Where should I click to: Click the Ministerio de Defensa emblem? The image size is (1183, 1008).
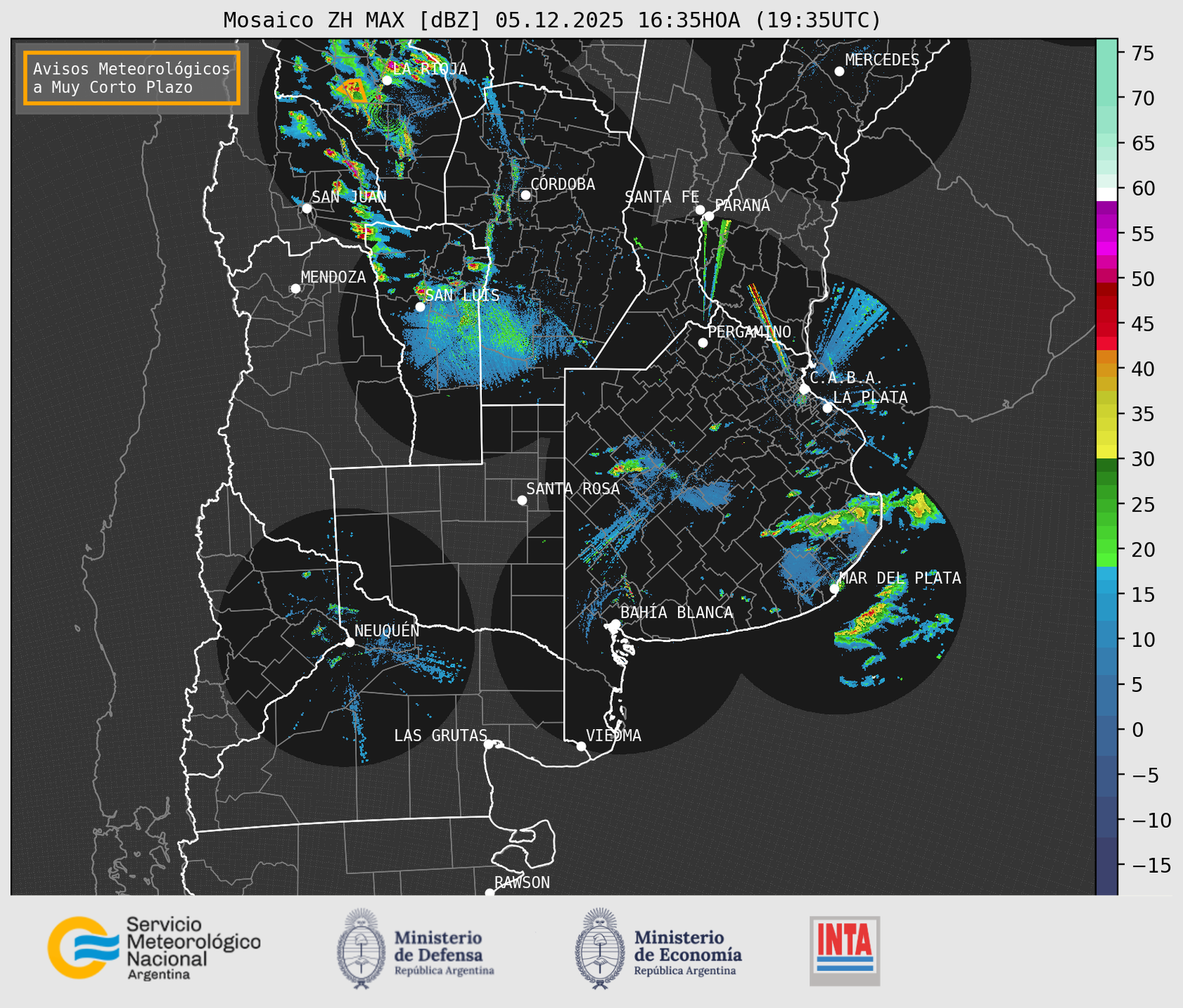360,948
